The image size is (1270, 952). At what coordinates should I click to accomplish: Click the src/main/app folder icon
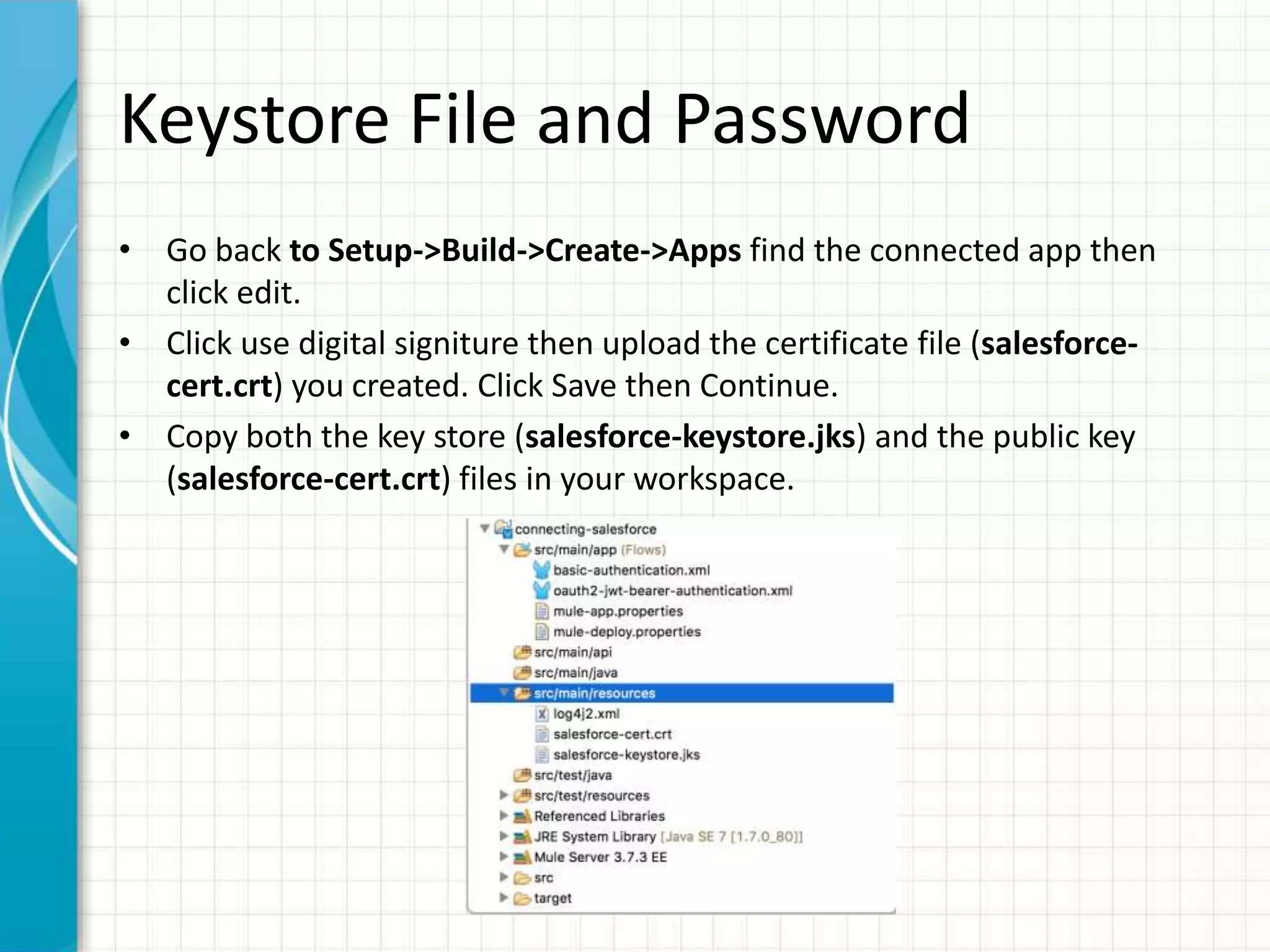click(x=523, y=550)
